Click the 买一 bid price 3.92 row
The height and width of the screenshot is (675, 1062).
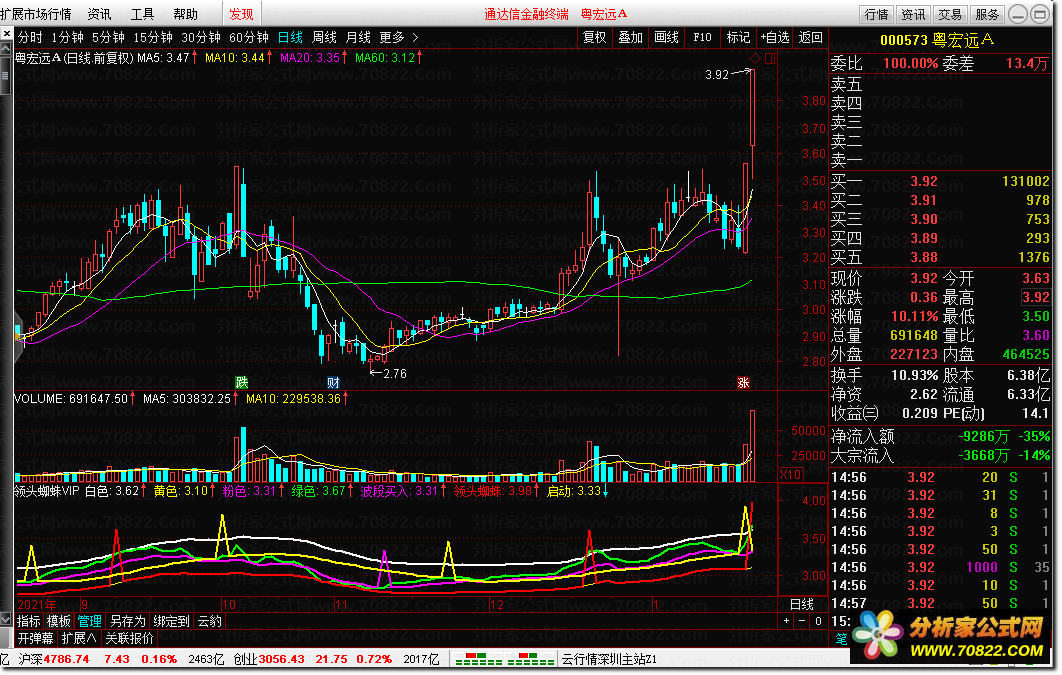(x=940, y=181)
